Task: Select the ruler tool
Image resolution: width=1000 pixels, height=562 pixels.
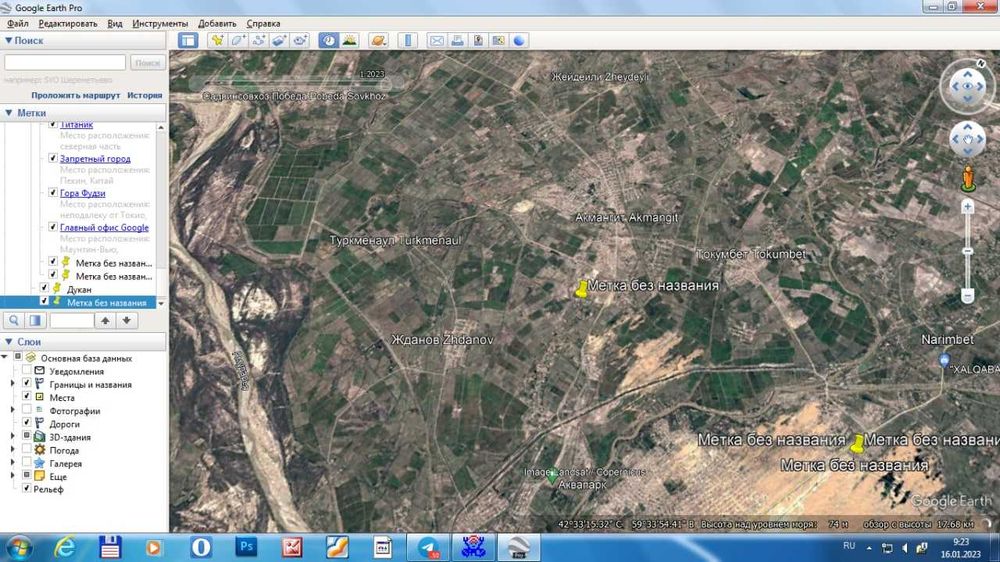Action: coord(408,40)
